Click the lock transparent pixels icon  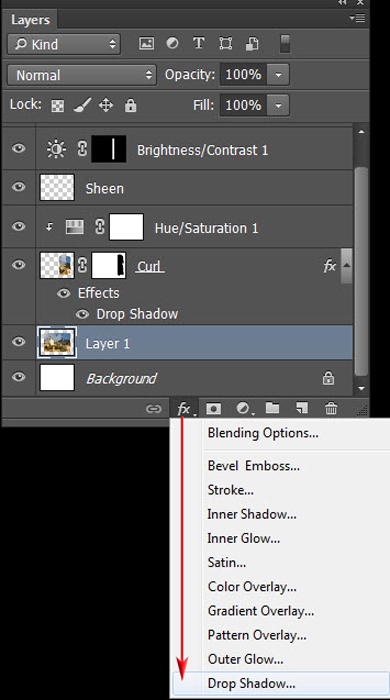point(58,106)
